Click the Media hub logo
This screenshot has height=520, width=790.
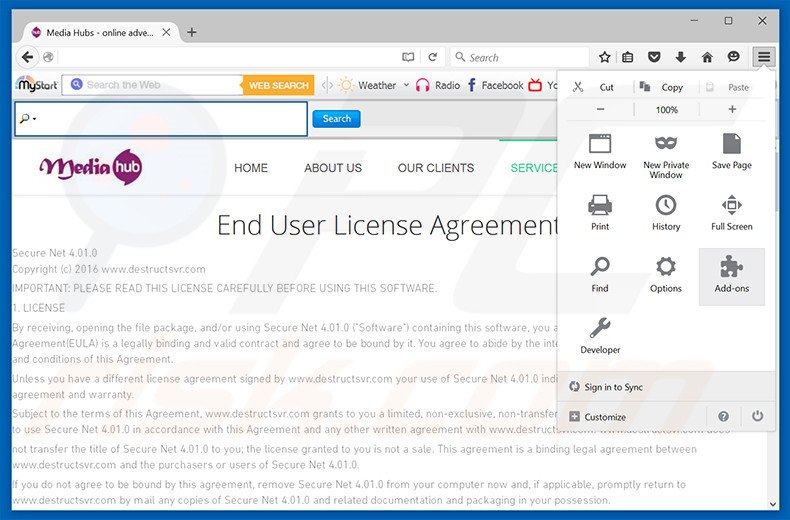pyautogui.click(x=91, y=167)
